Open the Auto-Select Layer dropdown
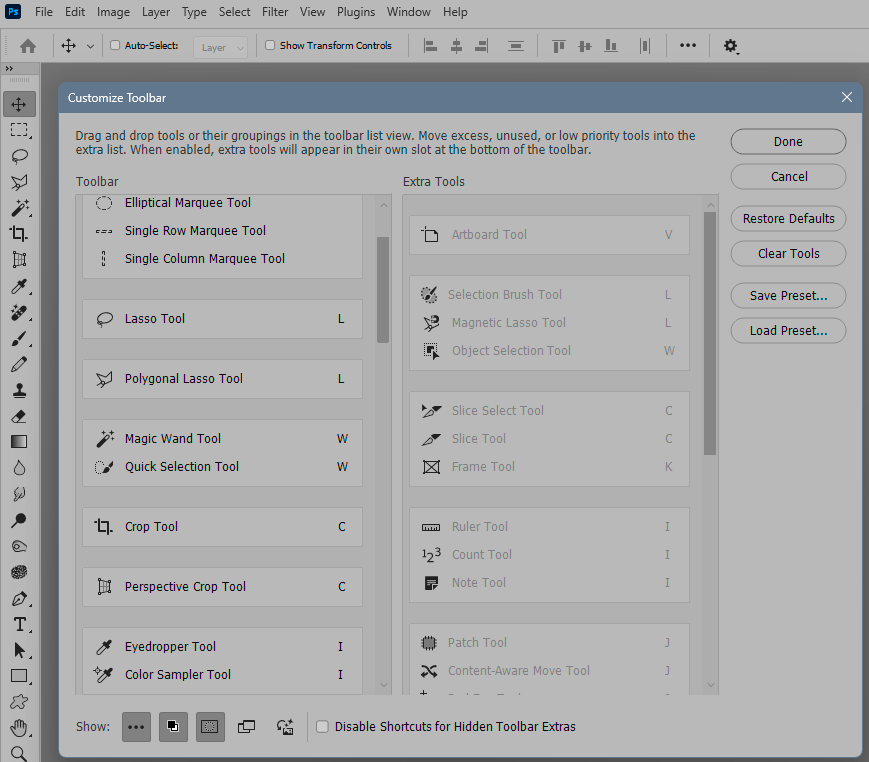This screenshot has height=762, width=869. pos(221,48)
